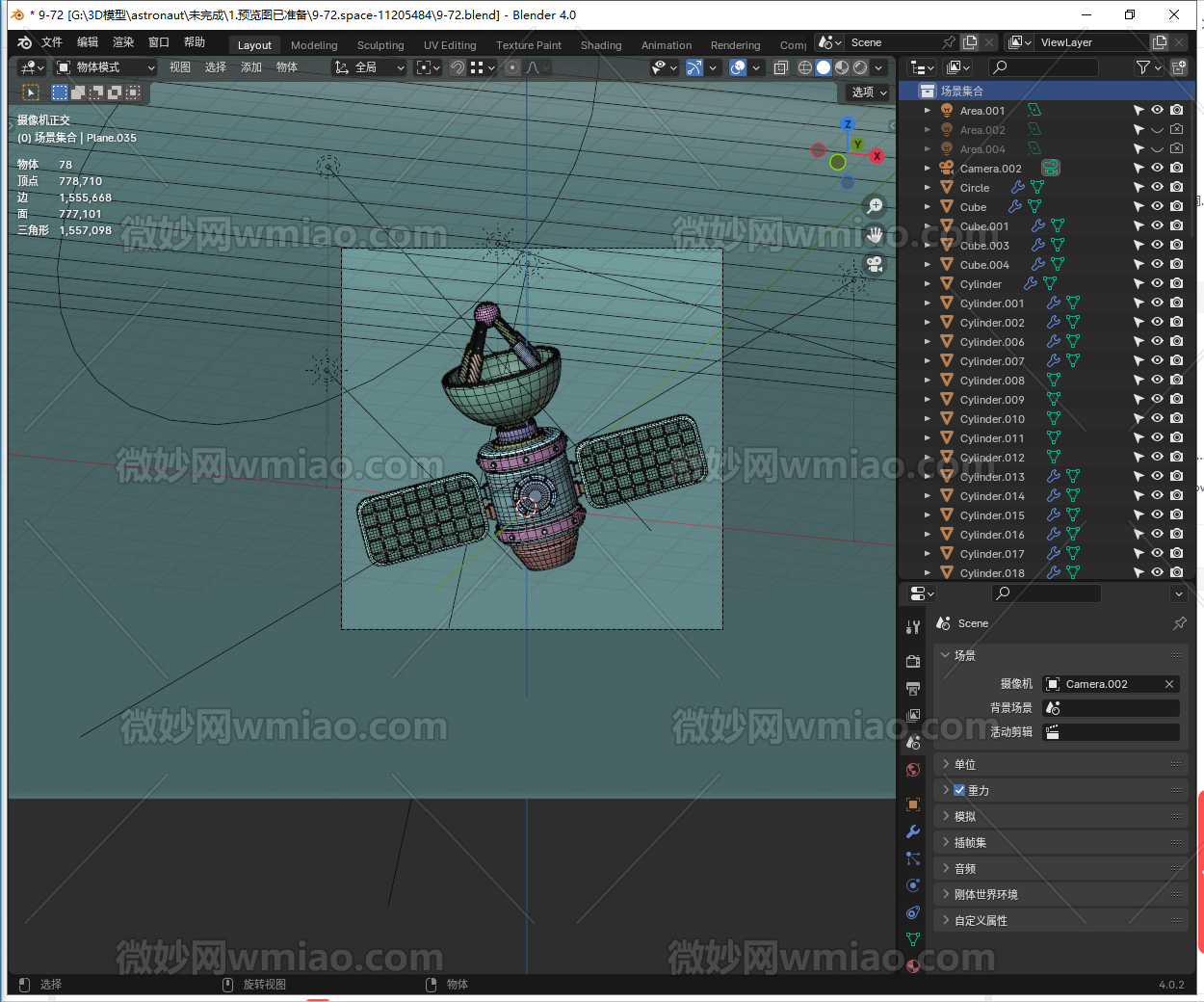Select solid viewport shading mode
The image size is (1204, 1002).
click(x=824, y=67)
